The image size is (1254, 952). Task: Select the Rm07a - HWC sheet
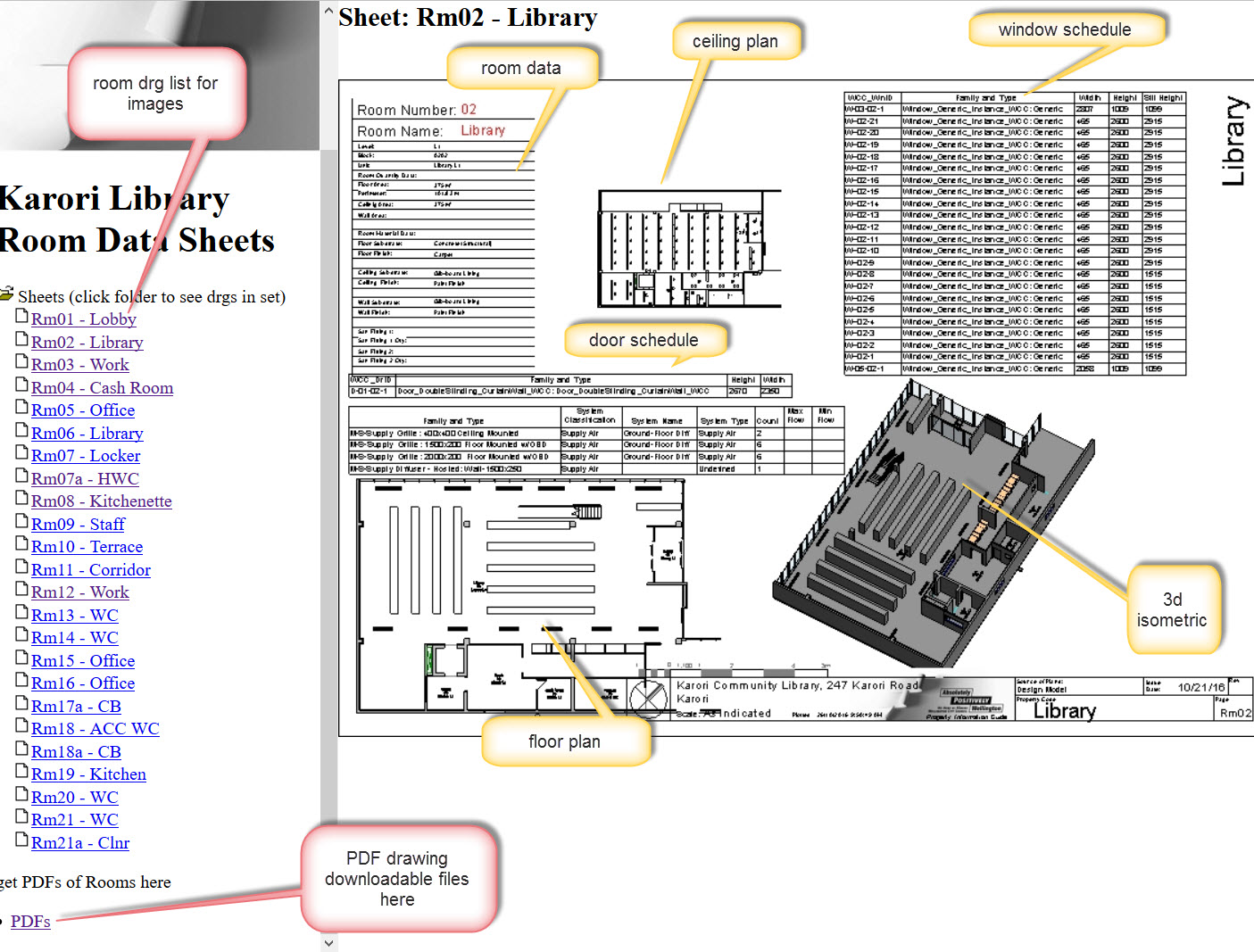(x=85, y=479)
